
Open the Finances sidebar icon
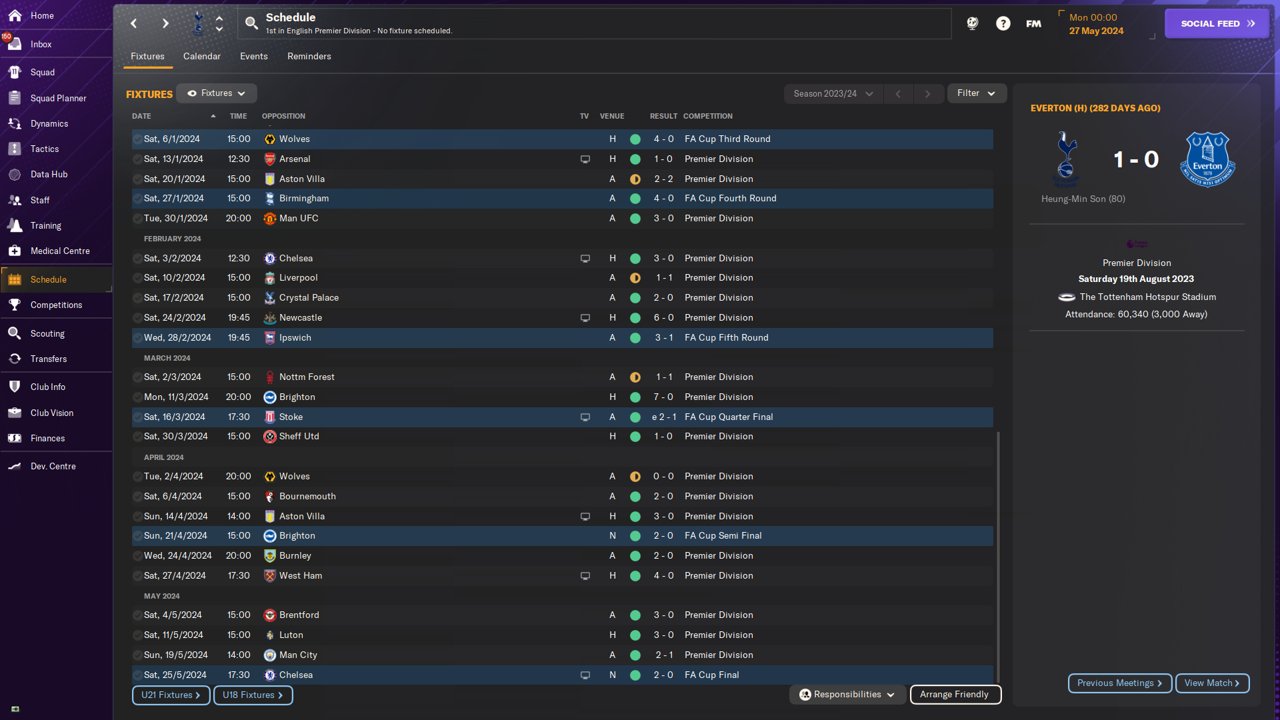coord(14,438)
